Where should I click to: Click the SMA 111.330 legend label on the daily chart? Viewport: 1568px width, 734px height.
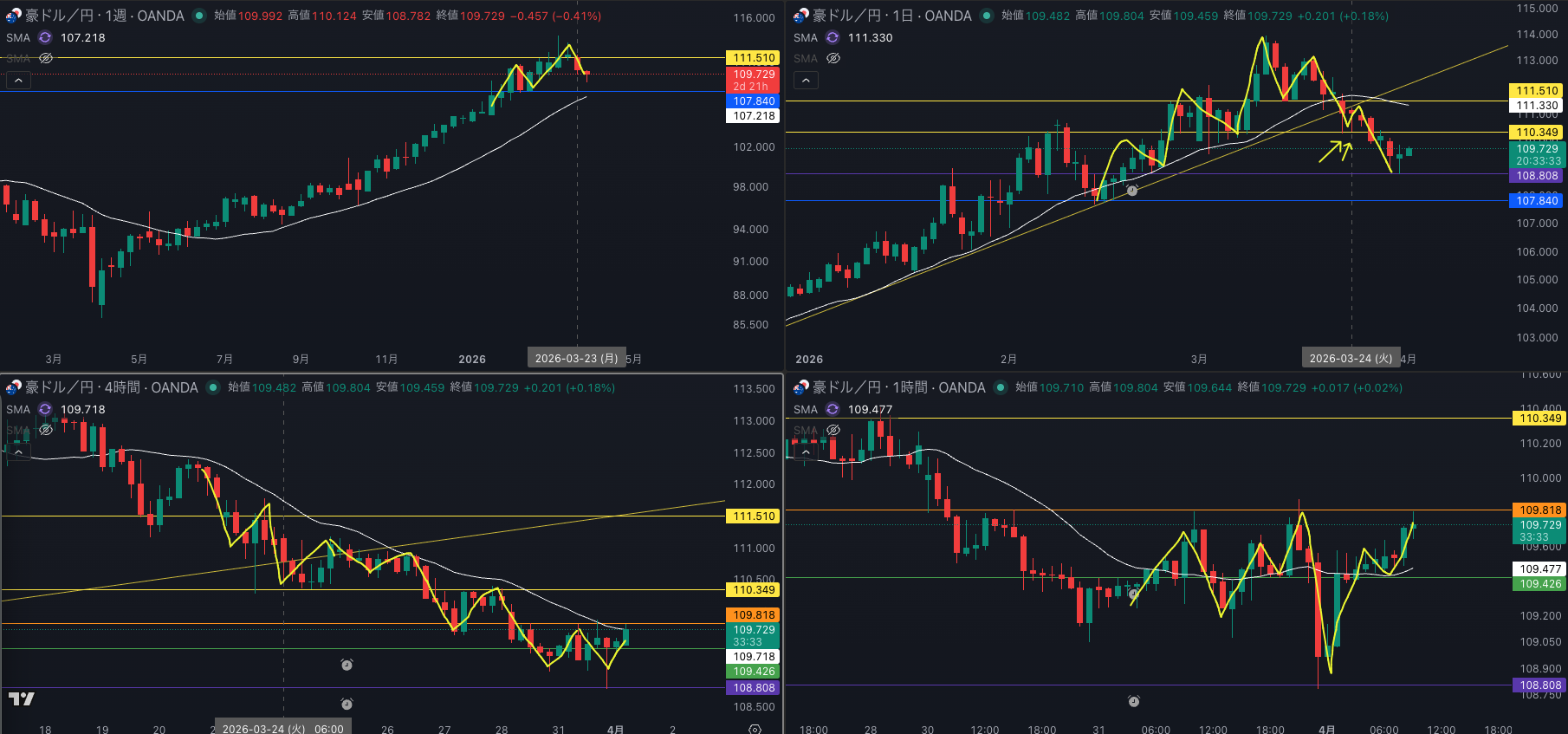tap(870, 37)
